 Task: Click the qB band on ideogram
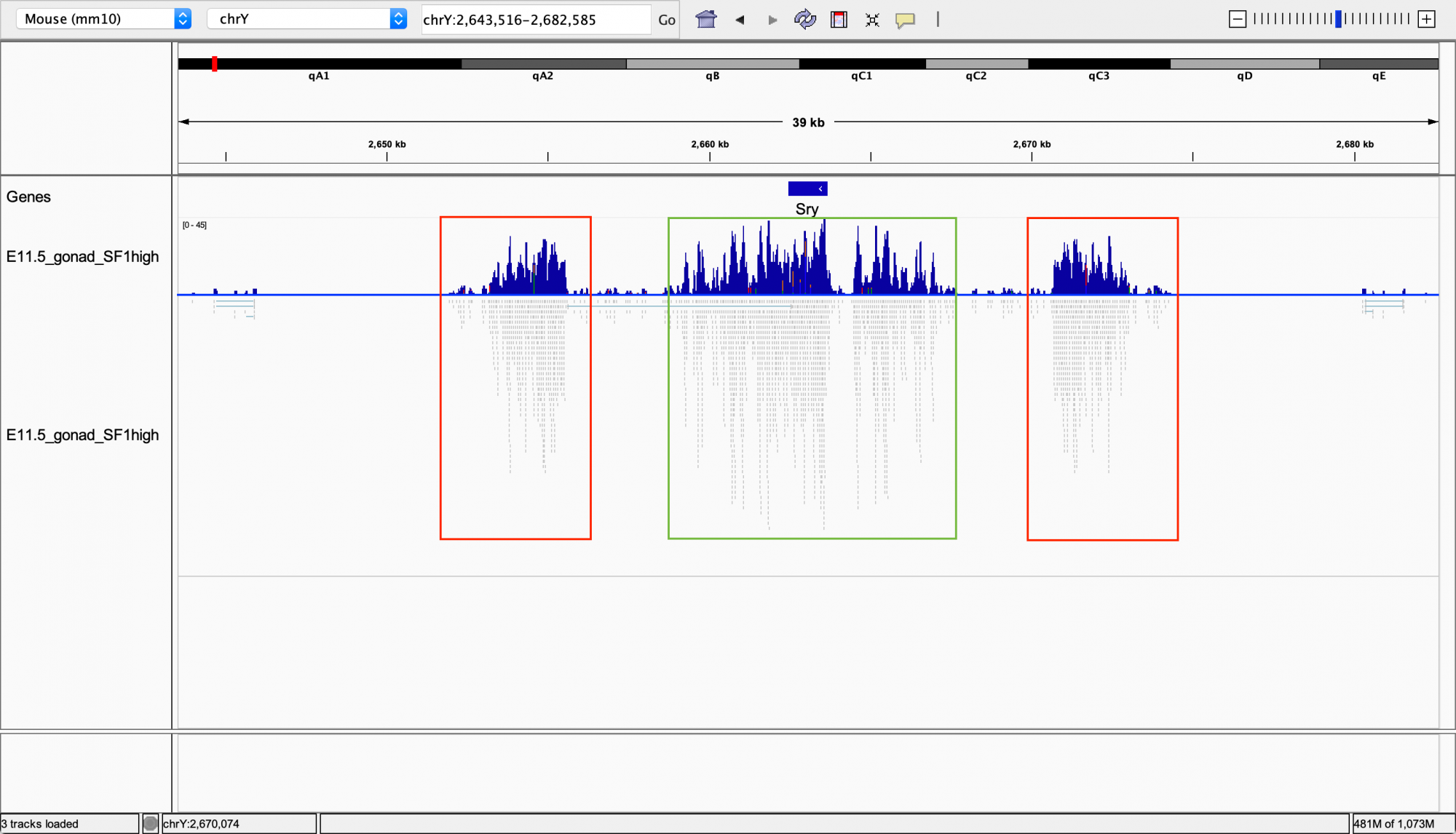[x=712, y=64]
